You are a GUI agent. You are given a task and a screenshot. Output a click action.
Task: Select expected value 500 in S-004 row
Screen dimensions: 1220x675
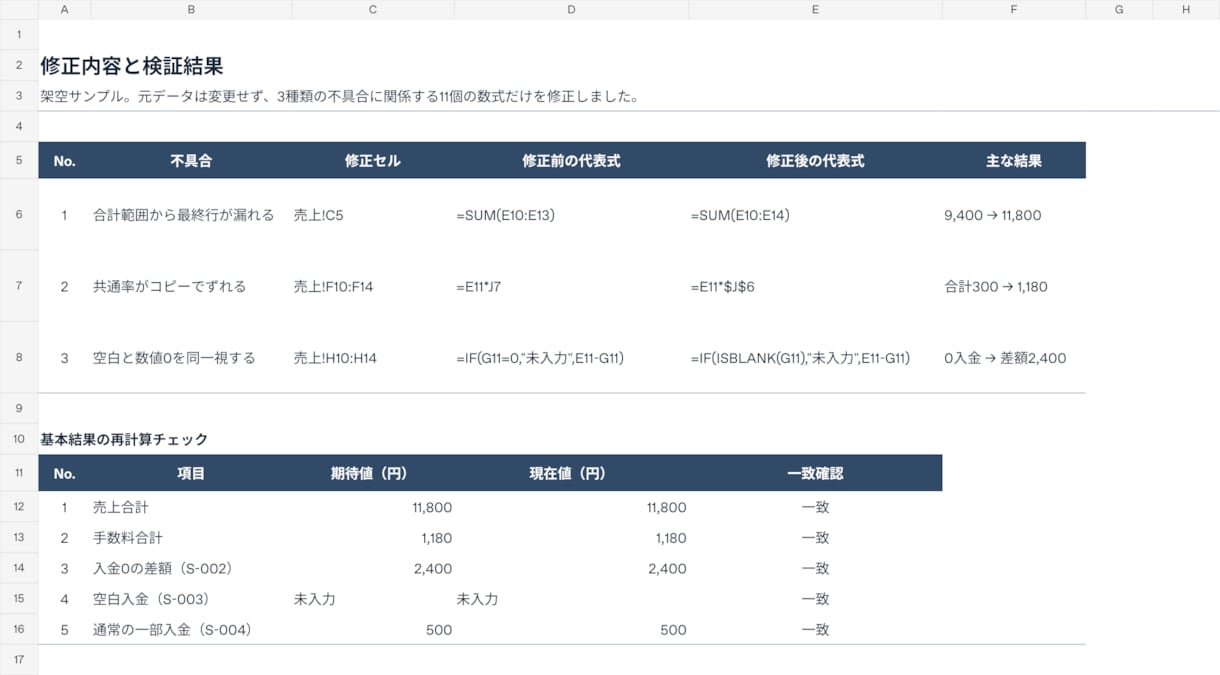[373, 630]
